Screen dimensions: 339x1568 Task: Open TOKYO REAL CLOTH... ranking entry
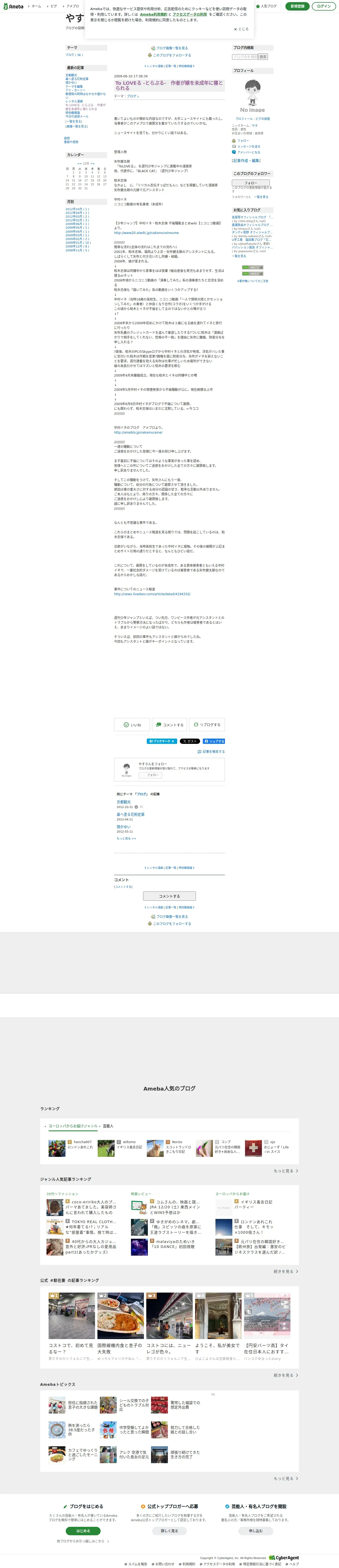click(82, 1227)
